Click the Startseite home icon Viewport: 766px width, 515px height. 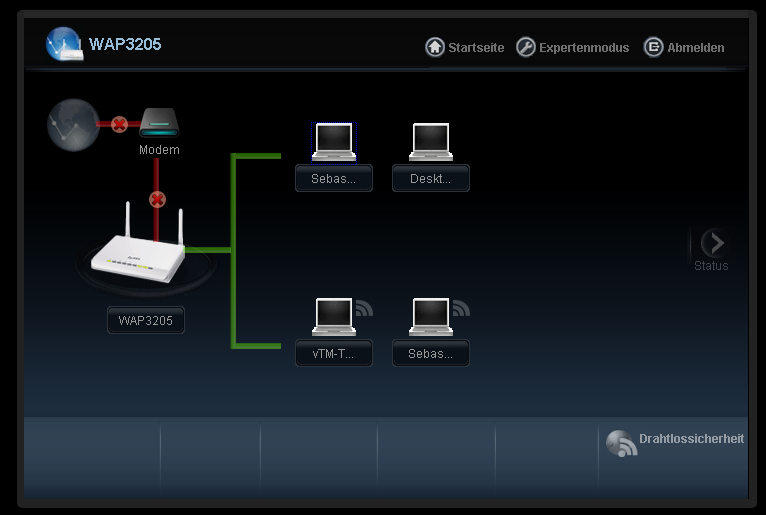pyautogui.click(x=435, y=47)
